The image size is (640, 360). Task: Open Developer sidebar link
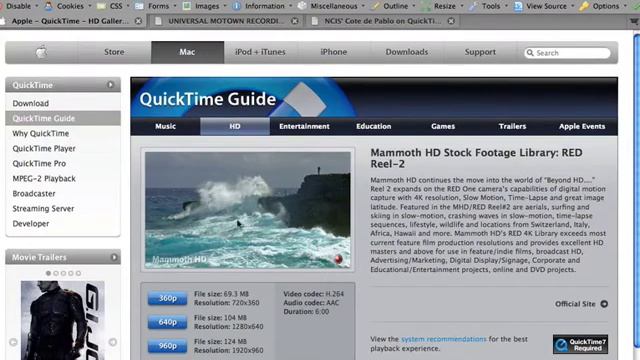(31, 224)
